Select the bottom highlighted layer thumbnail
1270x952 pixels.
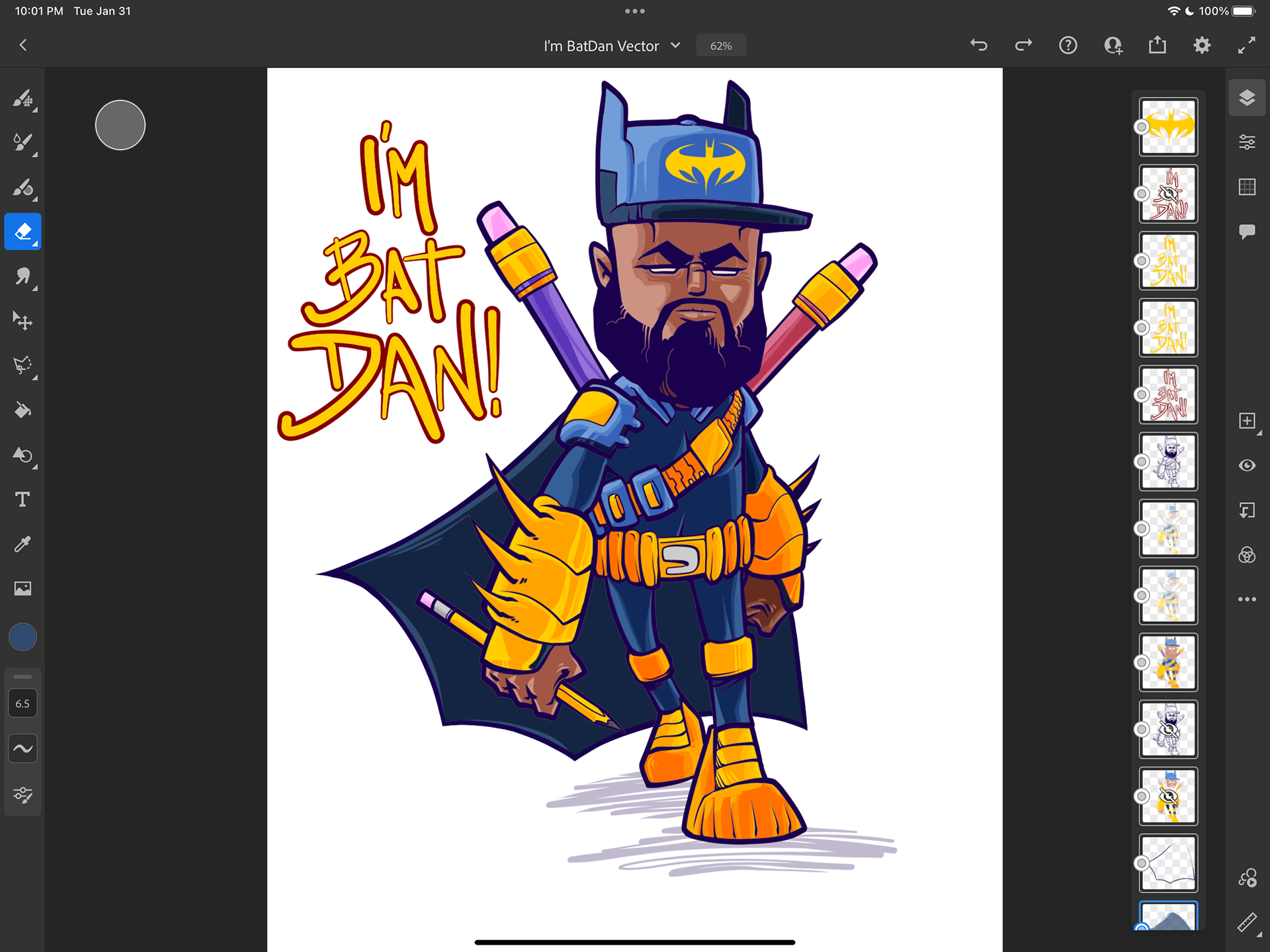click(x=1168, y=916)
